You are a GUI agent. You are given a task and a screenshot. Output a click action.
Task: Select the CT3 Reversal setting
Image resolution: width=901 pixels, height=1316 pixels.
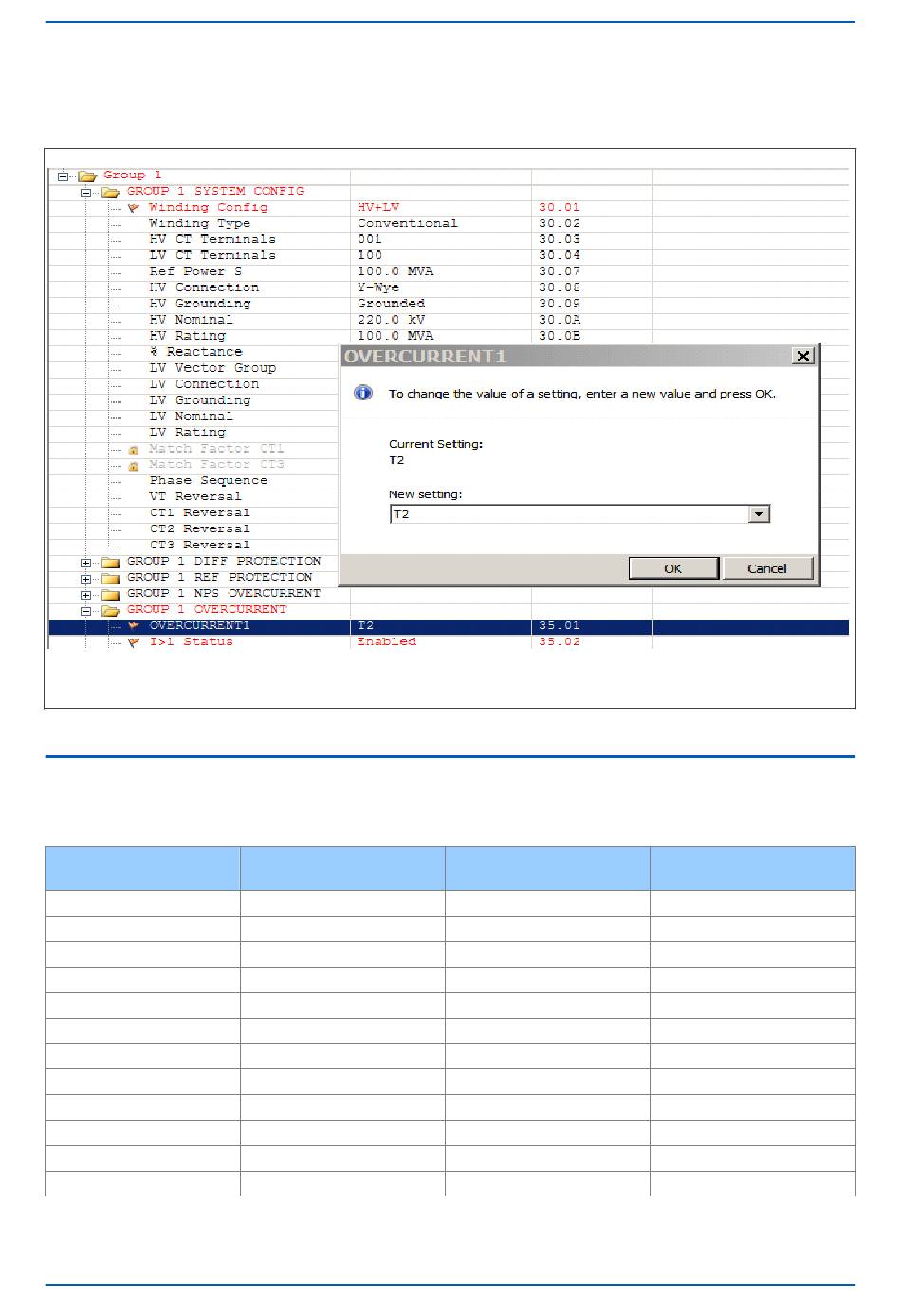[x=200, y=546]
